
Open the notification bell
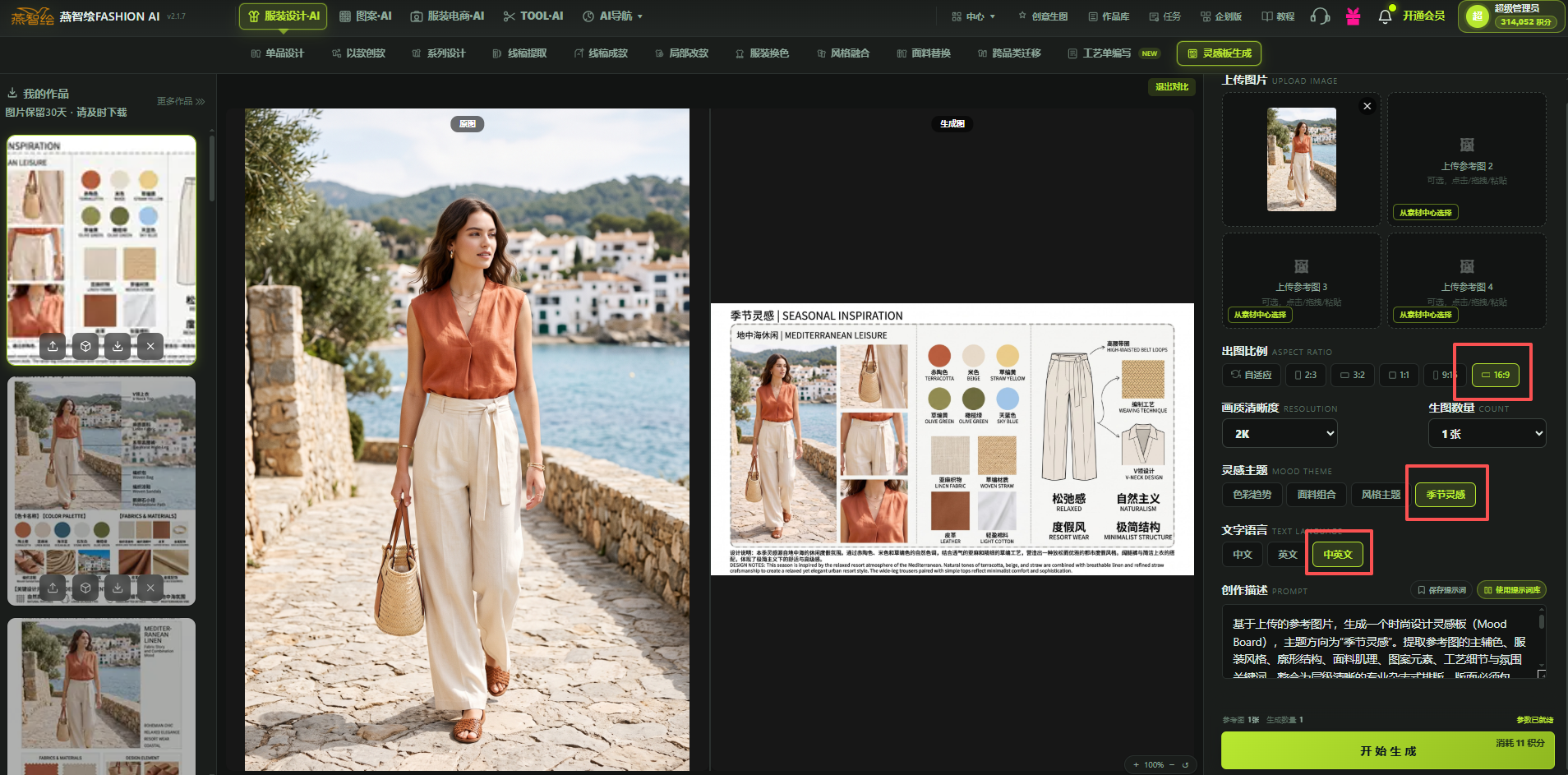pyautogui.click(x=1385, y=16)
